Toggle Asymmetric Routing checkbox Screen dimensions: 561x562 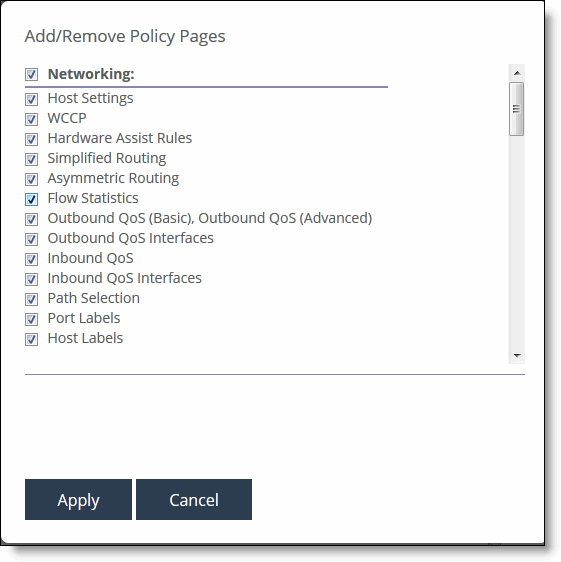tap(32, 179)
